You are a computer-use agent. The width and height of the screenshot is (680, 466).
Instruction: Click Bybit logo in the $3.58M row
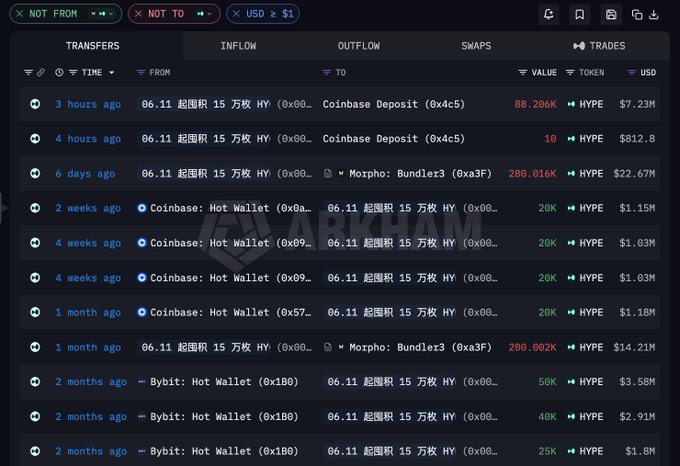(x=141, y=381)
